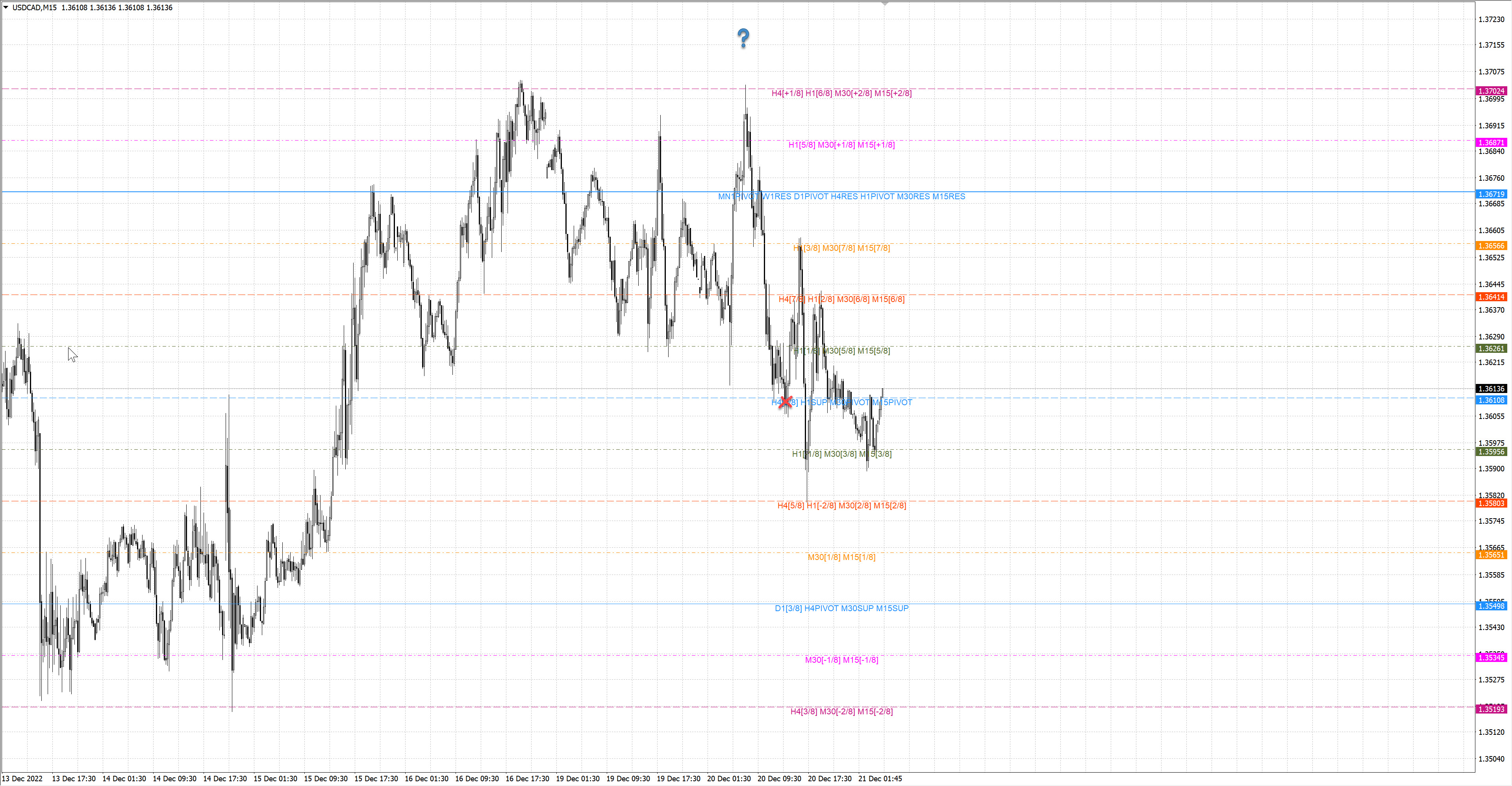Image resolution: width=1512 pixels, height=786 pixels.
Task: Click the 1.35498 blue price tag
Action: [x=1491, y=606]
